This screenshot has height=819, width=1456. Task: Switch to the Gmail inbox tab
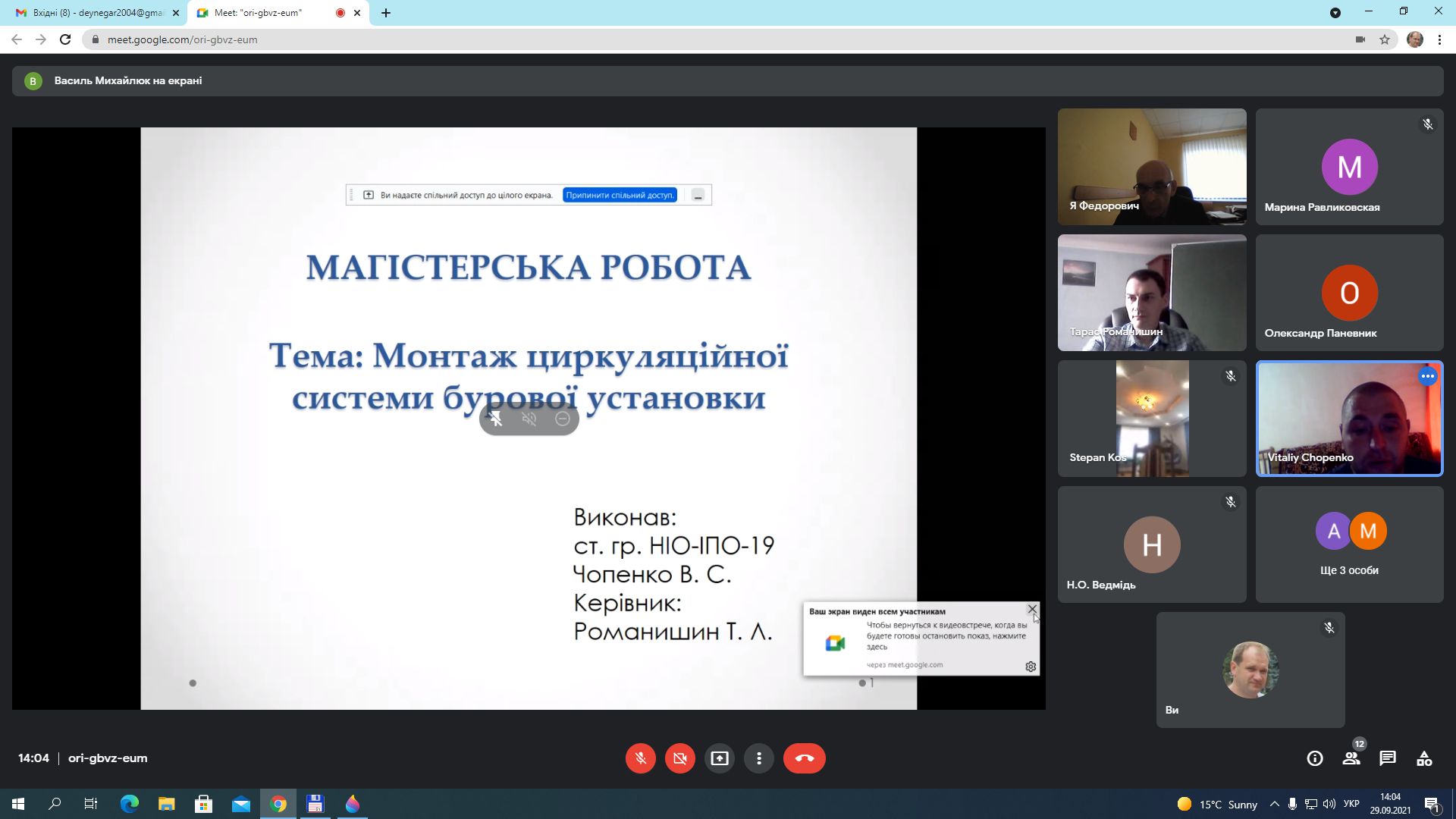click(x=91, y=13)
